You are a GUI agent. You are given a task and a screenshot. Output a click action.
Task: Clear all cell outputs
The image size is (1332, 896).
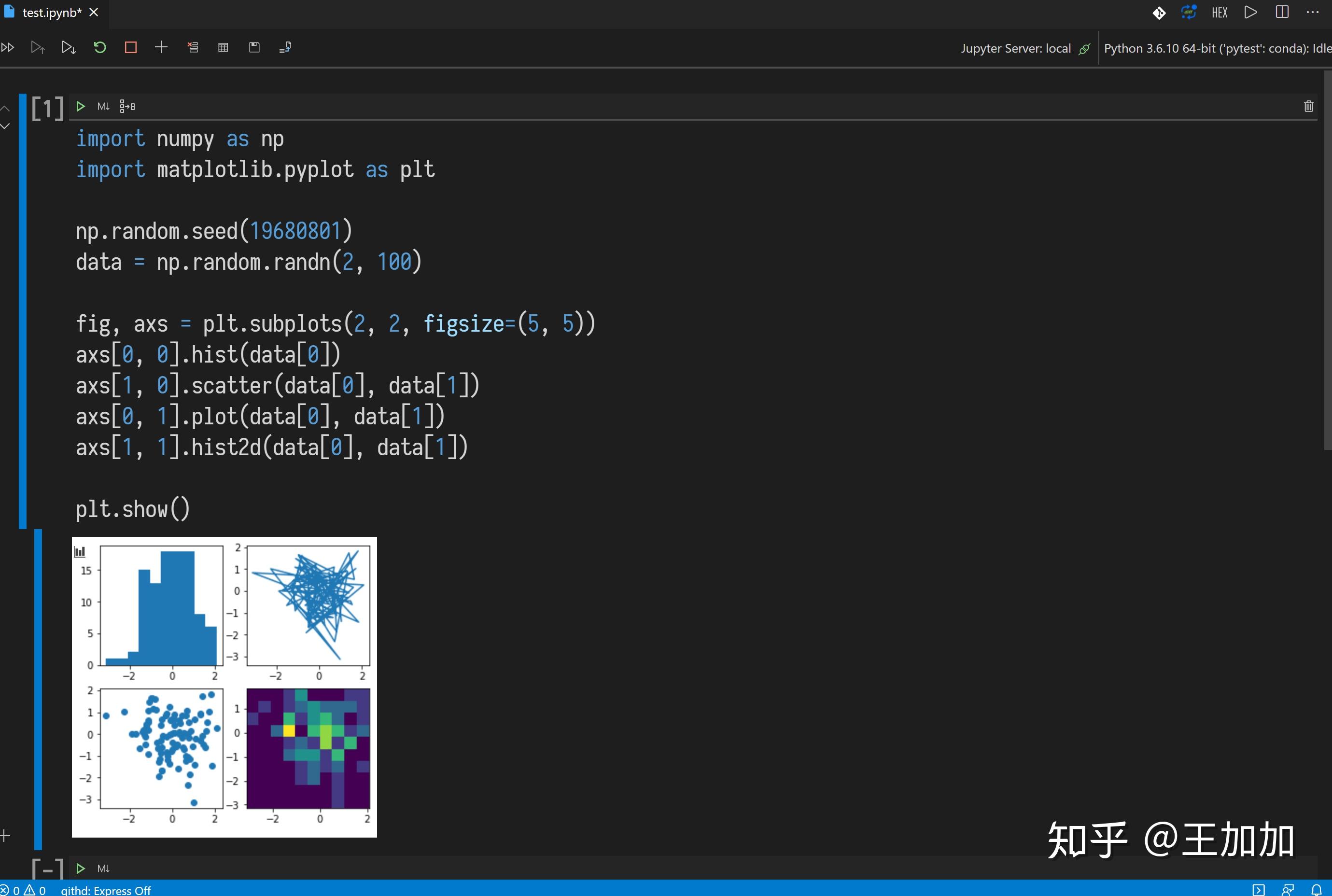click(x=193, y=47)
